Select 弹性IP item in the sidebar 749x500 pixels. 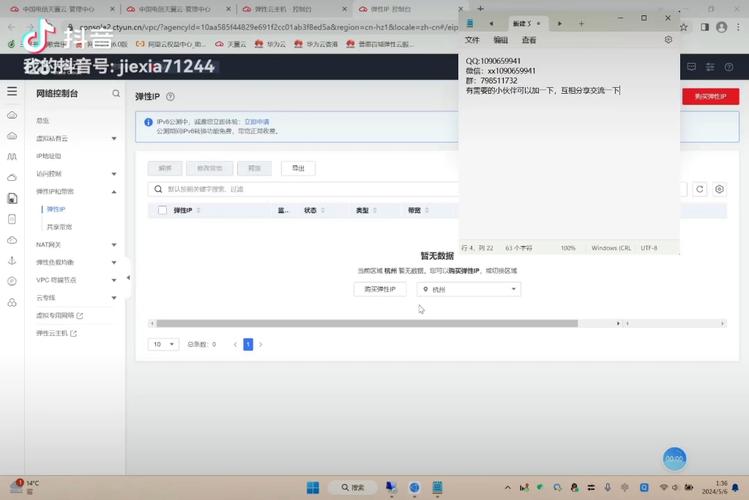56,209
